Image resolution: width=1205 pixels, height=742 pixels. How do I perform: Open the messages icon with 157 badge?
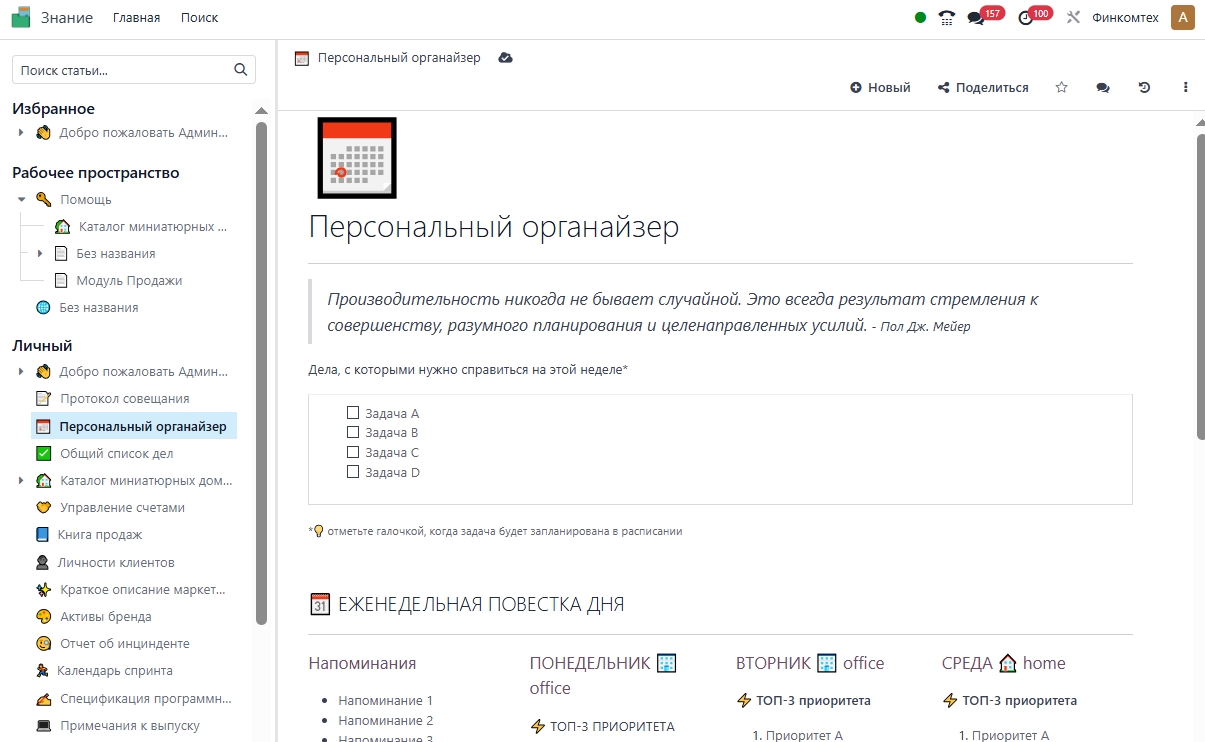[976, 18]
